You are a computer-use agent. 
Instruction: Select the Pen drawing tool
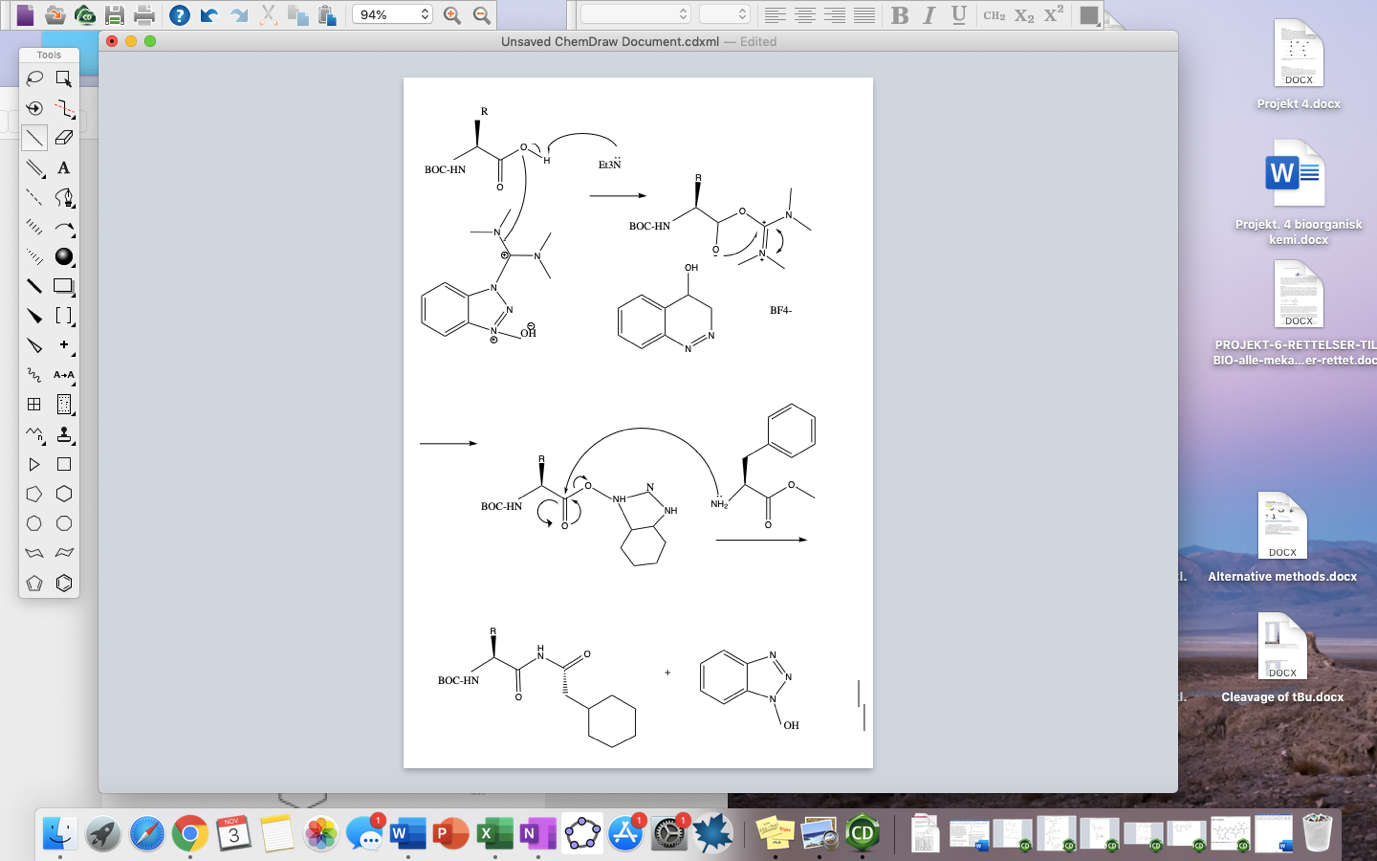[x=64, y=197]
